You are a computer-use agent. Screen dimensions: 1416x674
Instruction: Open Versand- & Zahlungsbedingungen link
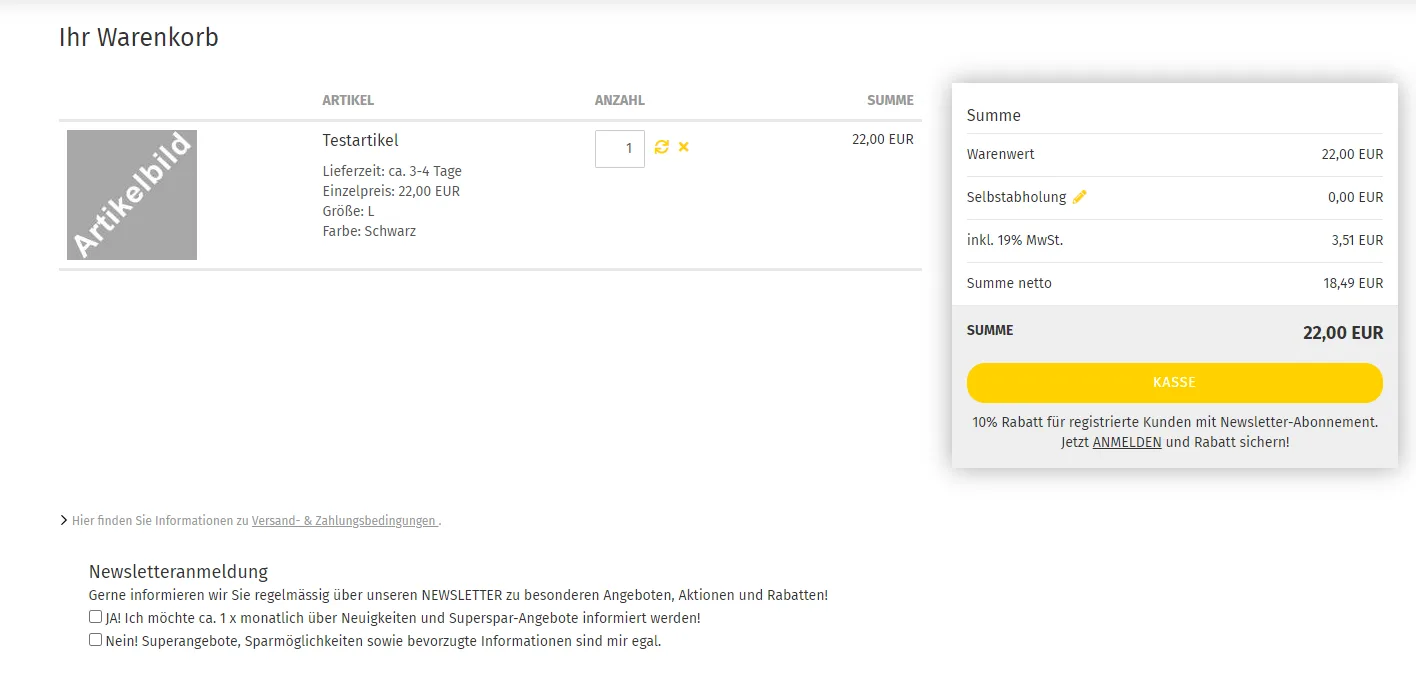[344, 521]
